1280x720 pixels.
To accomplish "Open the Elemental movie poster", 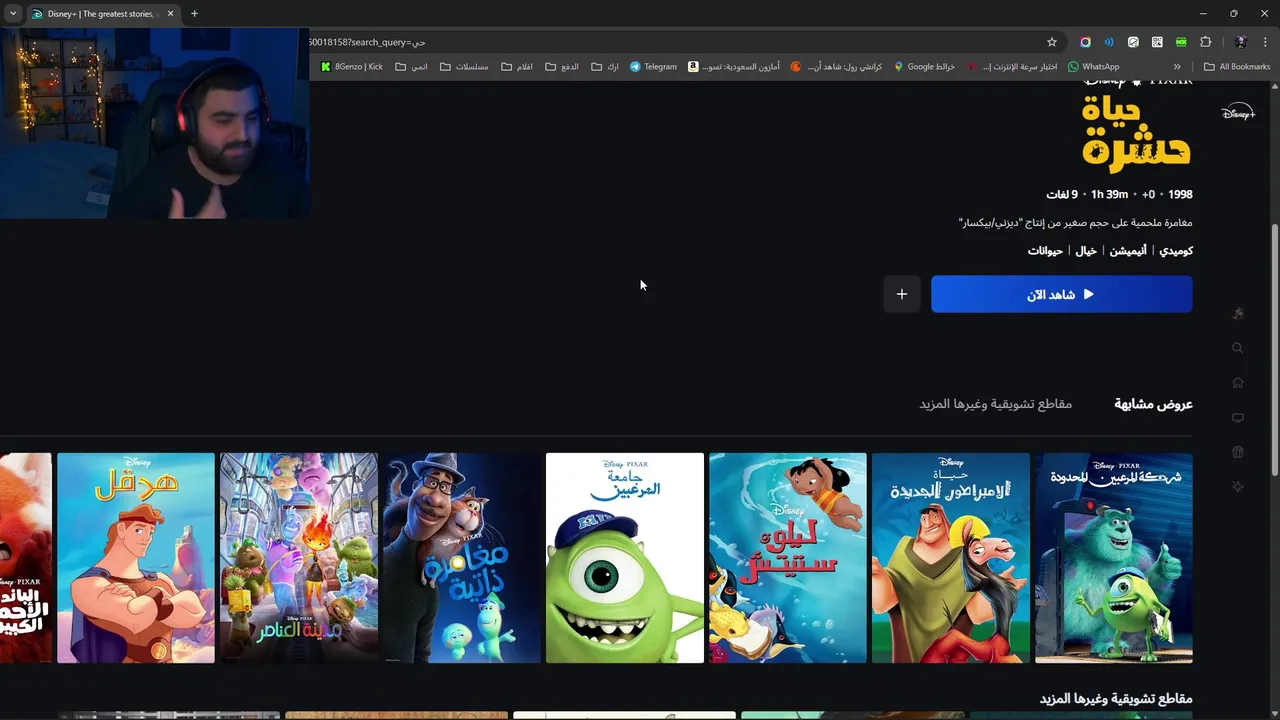I will click(299, 558).
